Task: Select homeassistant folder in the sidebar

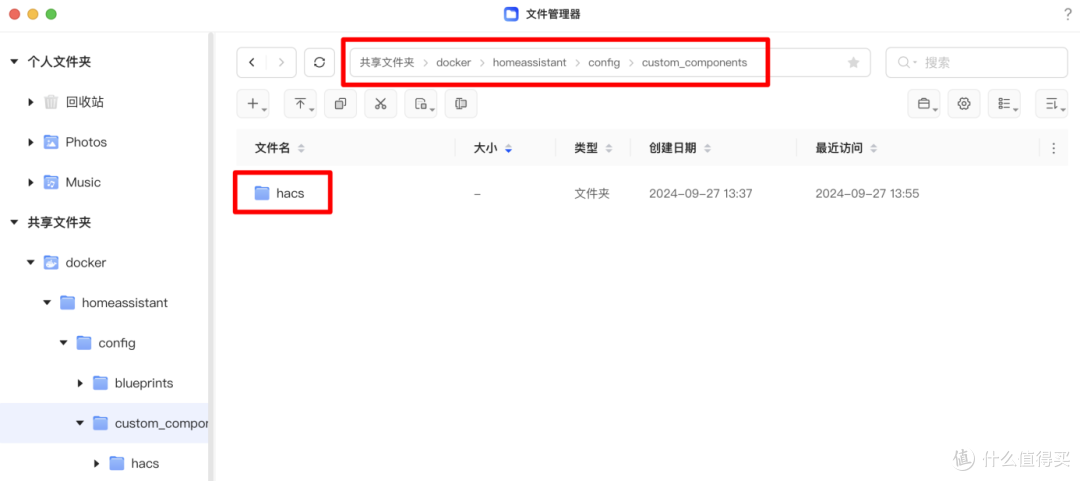Action: 114,303
